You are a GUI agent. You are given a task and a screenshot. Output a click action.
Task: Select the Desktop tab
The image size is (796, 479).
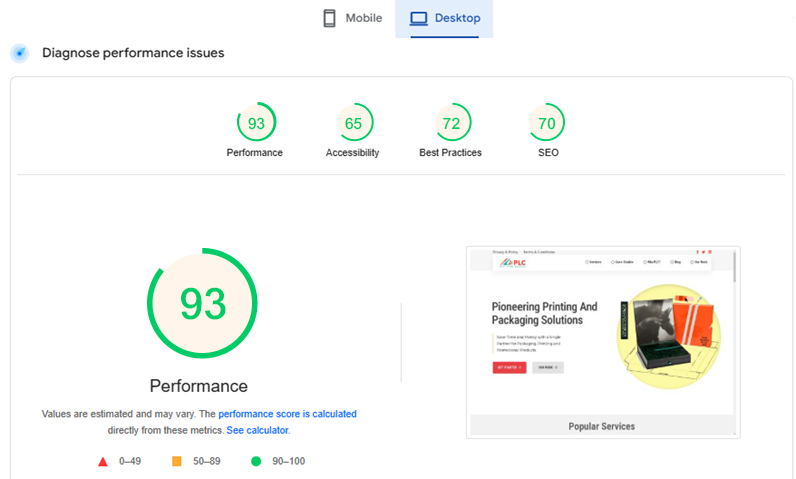[x=444, y=18]
